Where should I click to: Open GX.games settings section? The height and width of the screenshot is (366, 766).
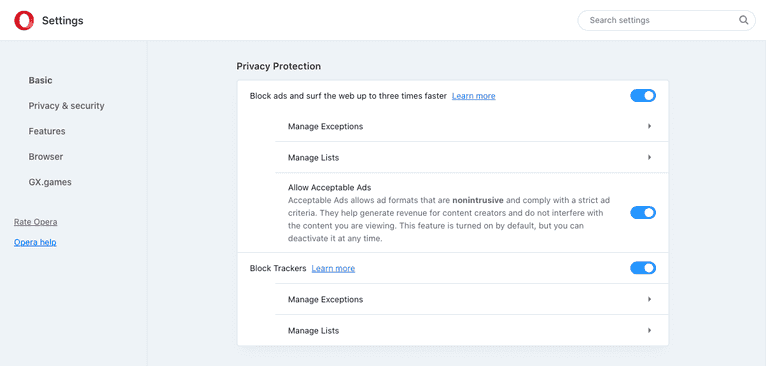(x=50, y=182)
